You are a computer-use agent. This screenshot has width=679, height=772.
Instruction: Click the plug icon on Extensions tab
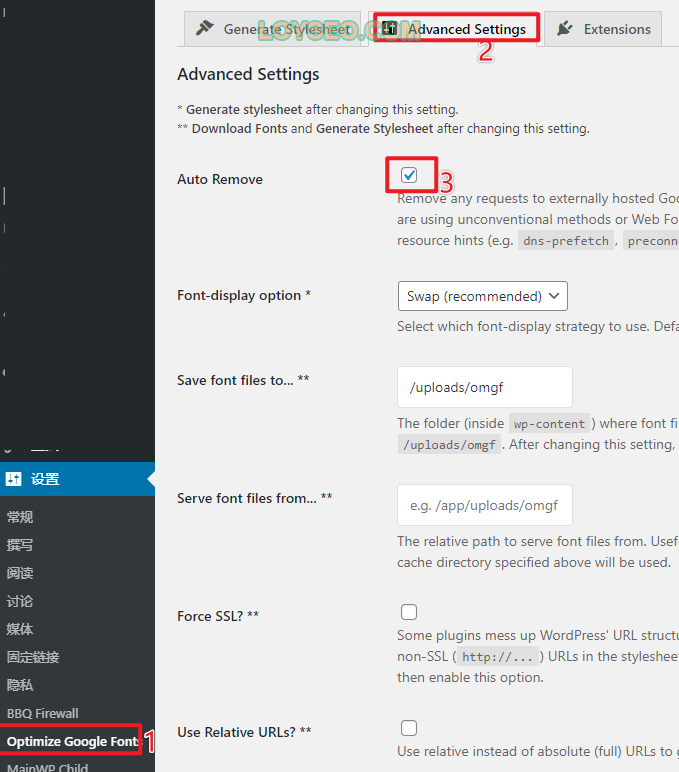pyautogui.click(x=564, y=28)
